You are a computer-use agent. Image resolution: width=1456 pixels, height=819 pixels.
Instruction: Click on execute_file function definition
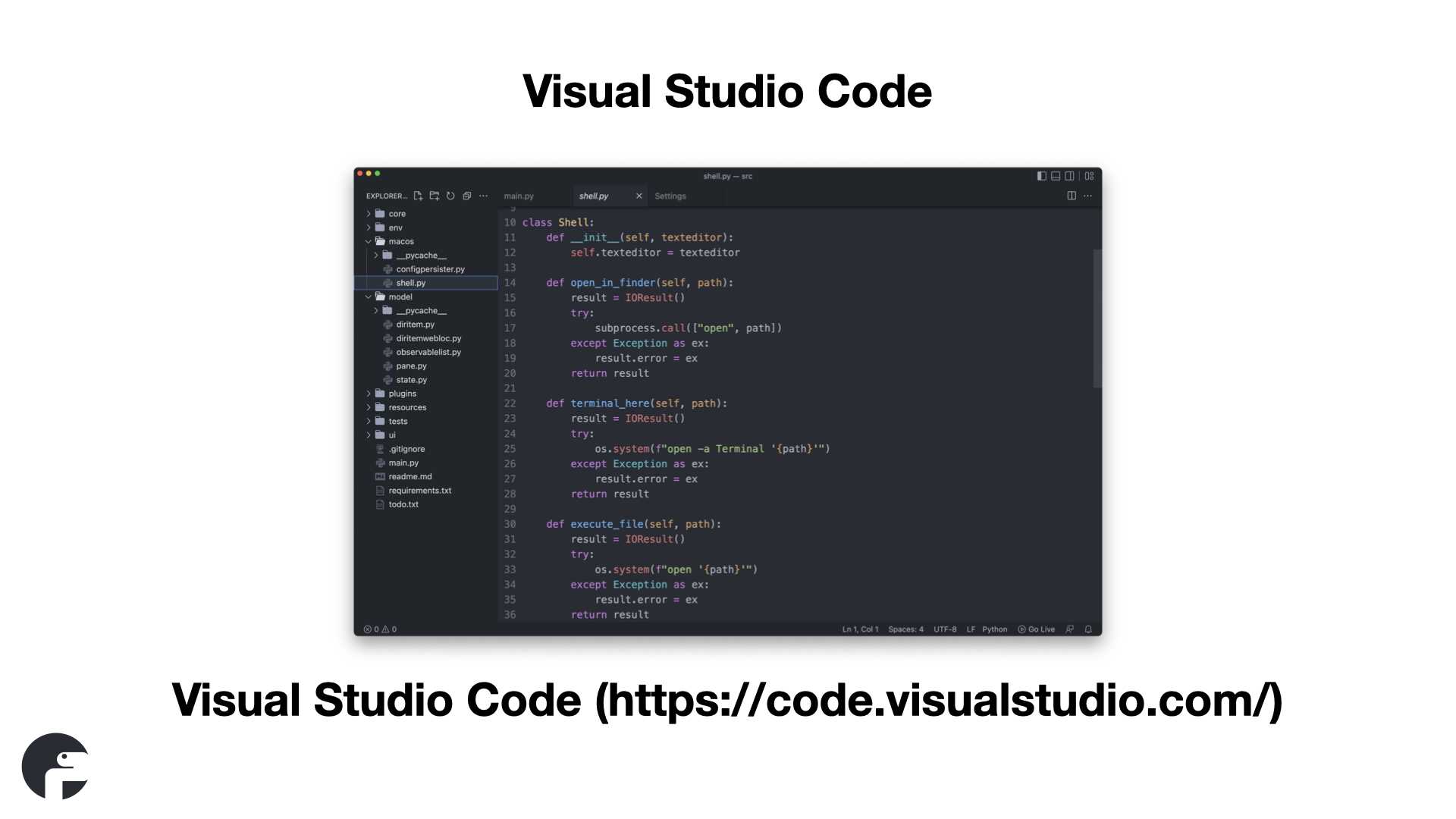(633, 524)
